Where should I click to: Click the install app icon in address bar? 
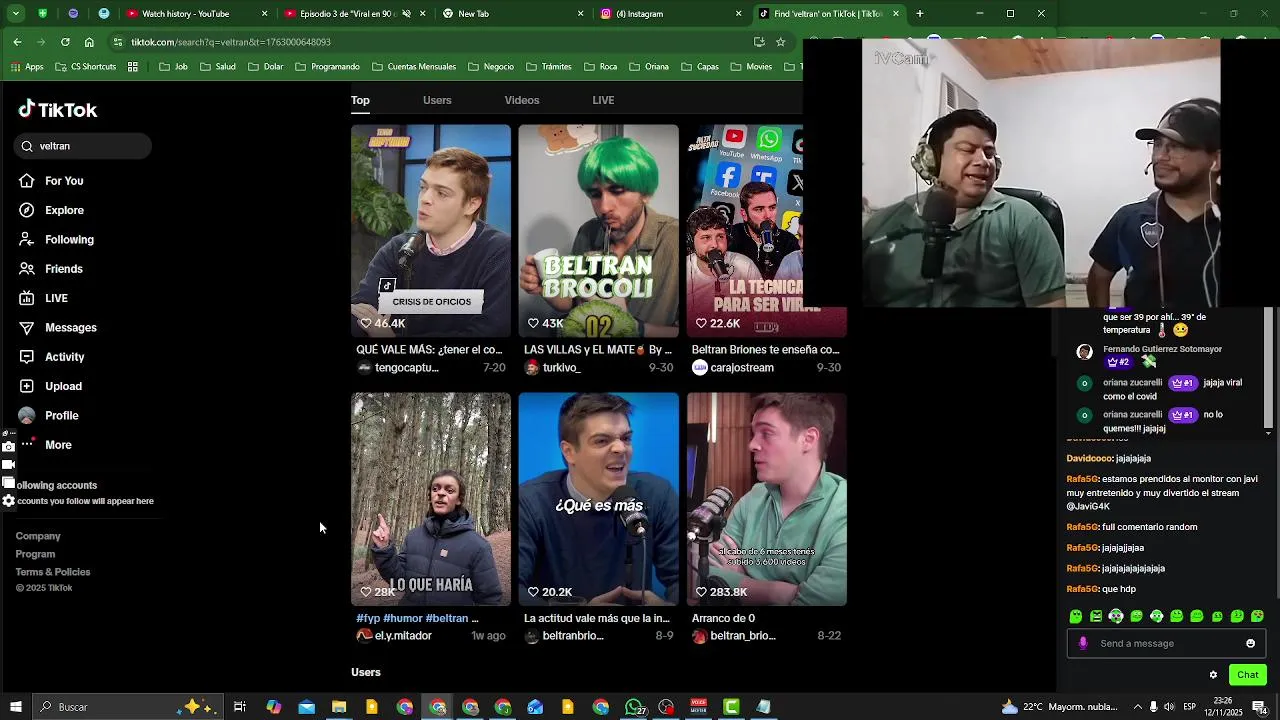pyautogui.click(x=759, y=42)
